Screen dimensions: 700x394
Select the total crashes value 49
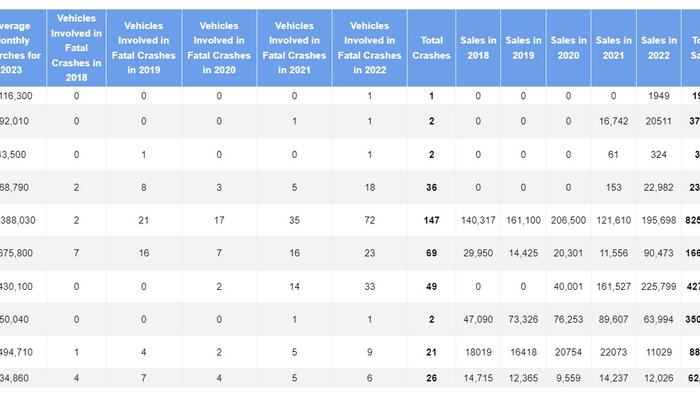(431, 286)
